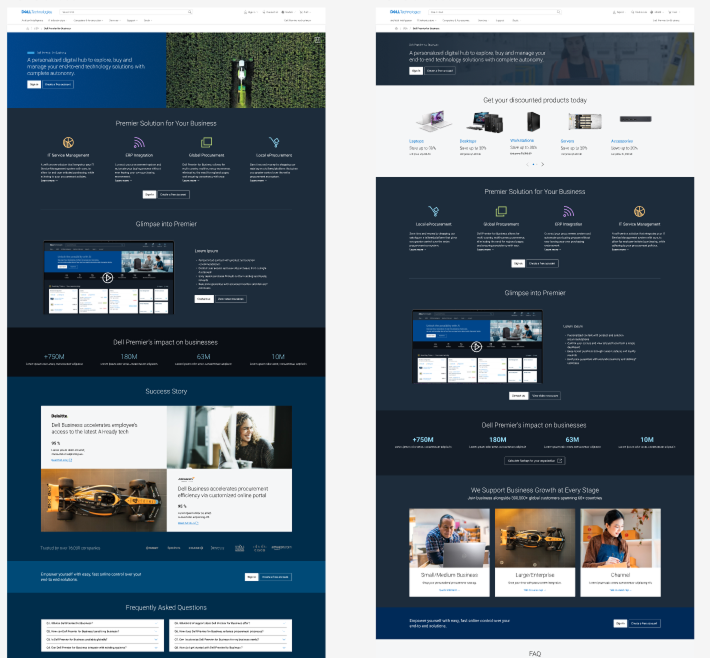The image size is (710, 658).
Task: Expand FAQ question Q4 on left page
Action: coord(102,648)
